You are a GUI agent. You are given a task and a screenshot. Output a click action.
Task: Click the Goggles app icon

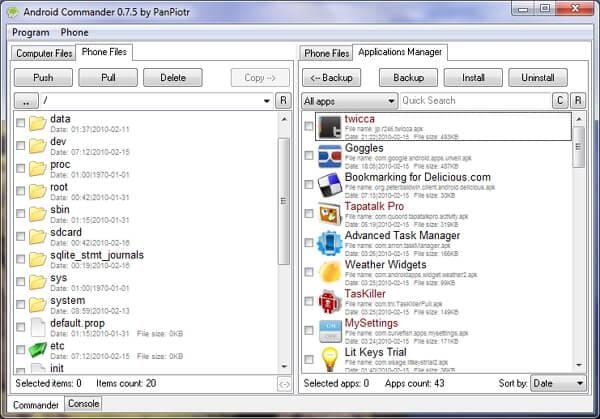click(x=329, y=156)
